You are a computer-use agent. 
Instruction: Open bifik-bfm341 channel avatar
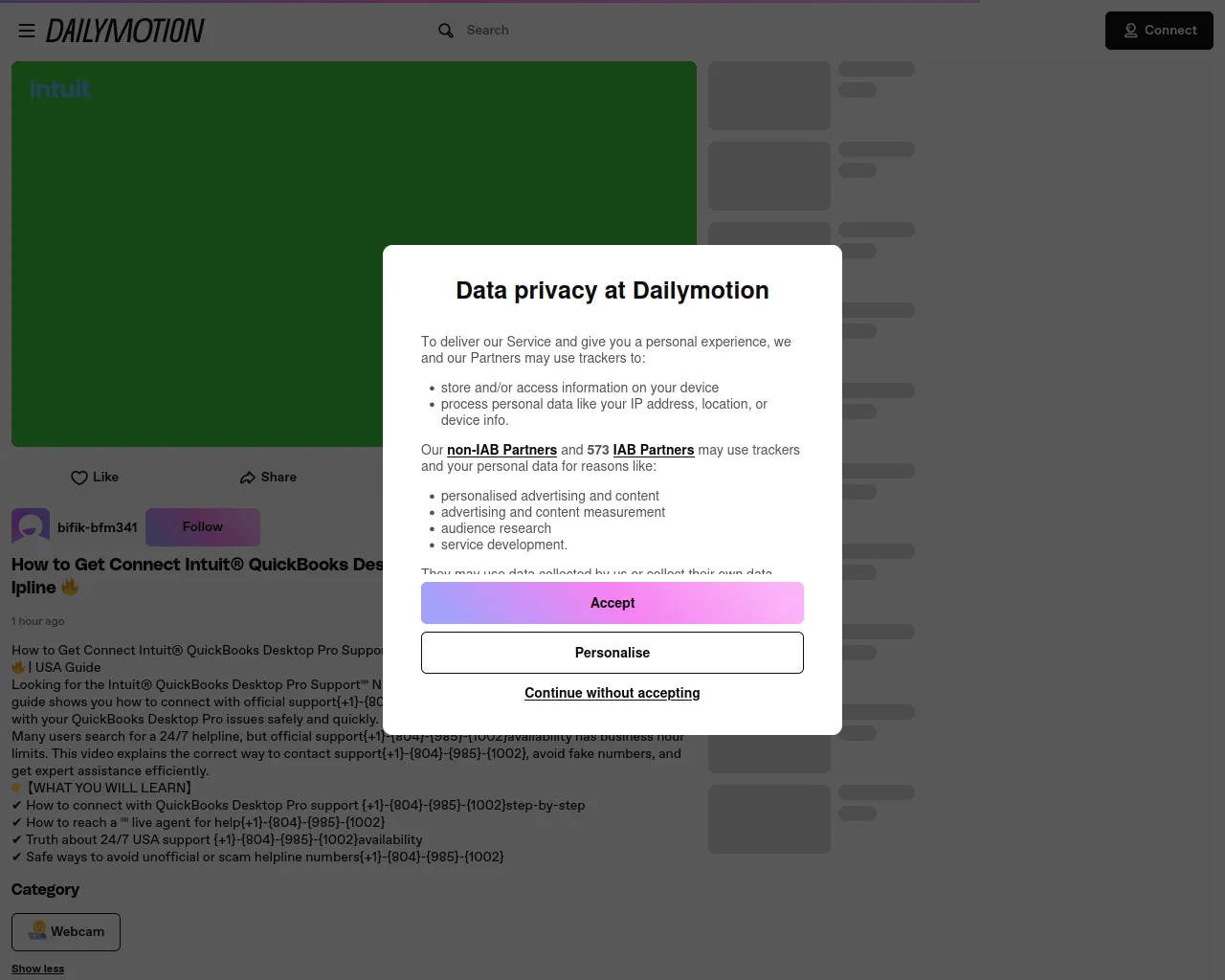point(31,527)
